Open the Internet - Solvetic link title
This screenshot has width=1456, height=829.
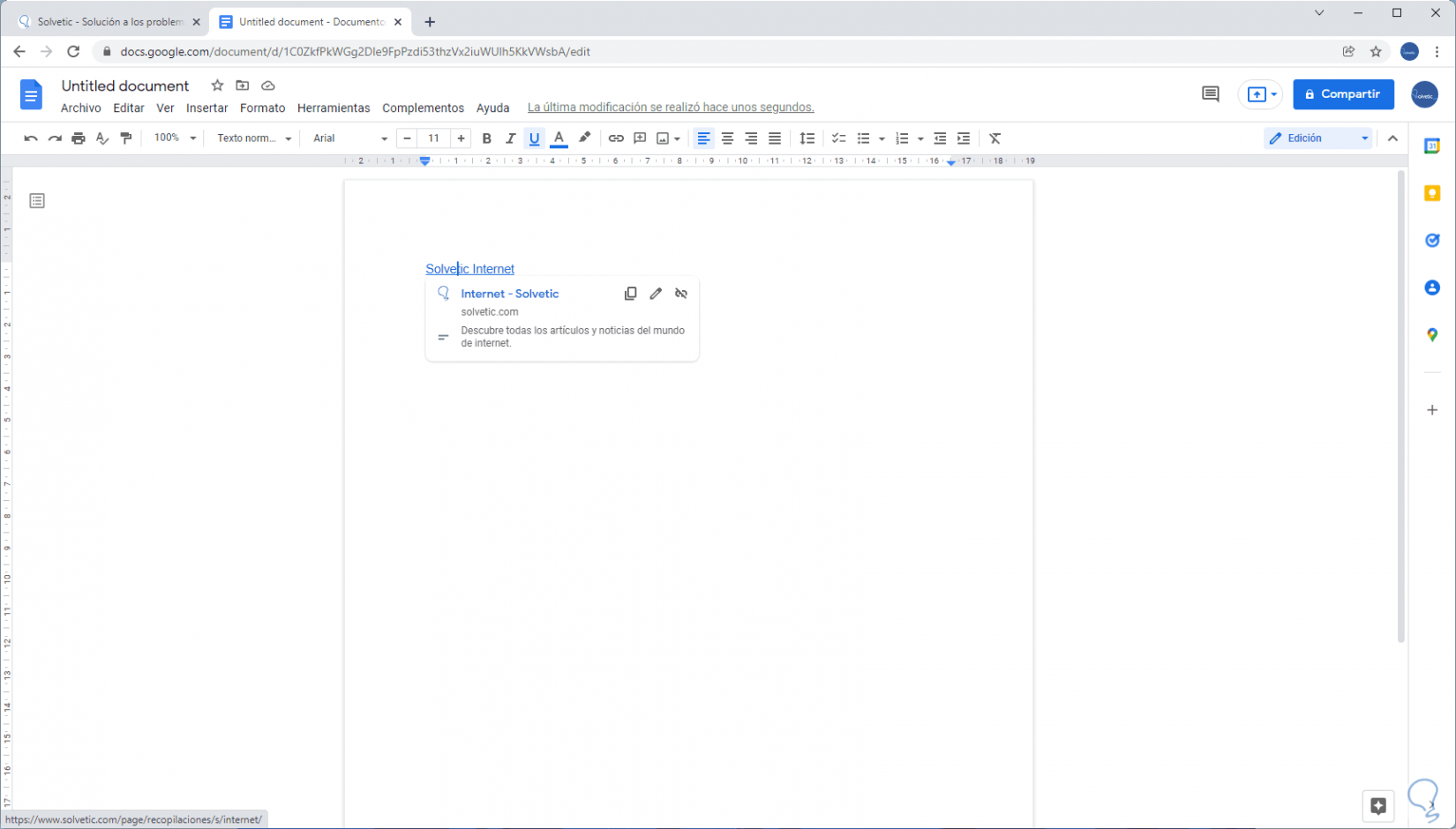[510, 294]
